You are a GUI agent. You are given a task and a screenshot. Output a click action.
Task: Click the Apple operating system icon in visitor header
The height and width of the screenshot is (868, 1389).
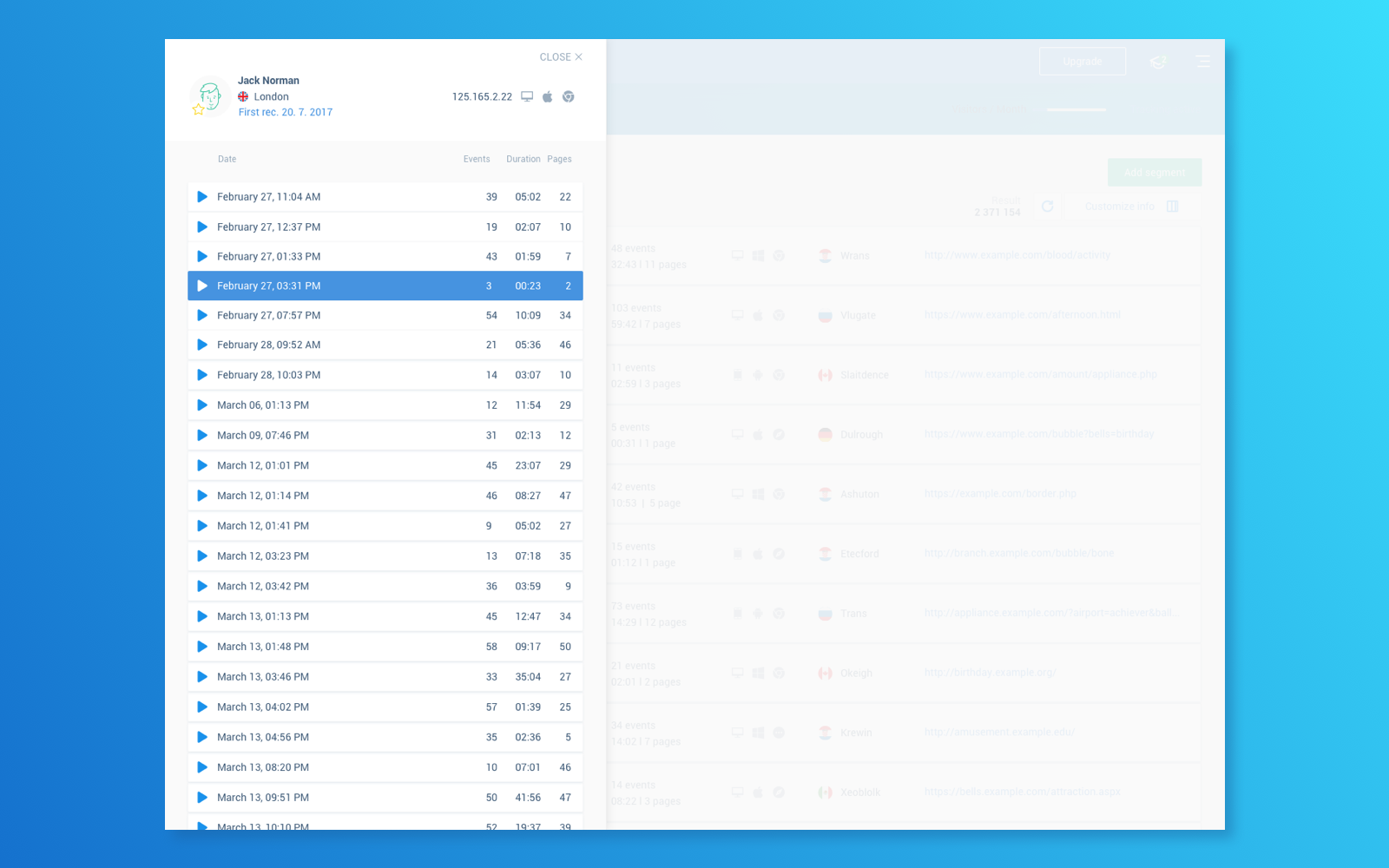click(x=547, y=96)
